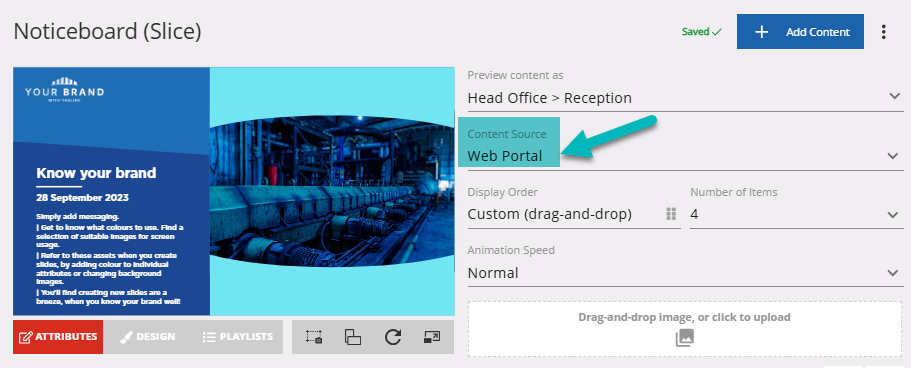Open the Animation Speed dropdown

685,273
